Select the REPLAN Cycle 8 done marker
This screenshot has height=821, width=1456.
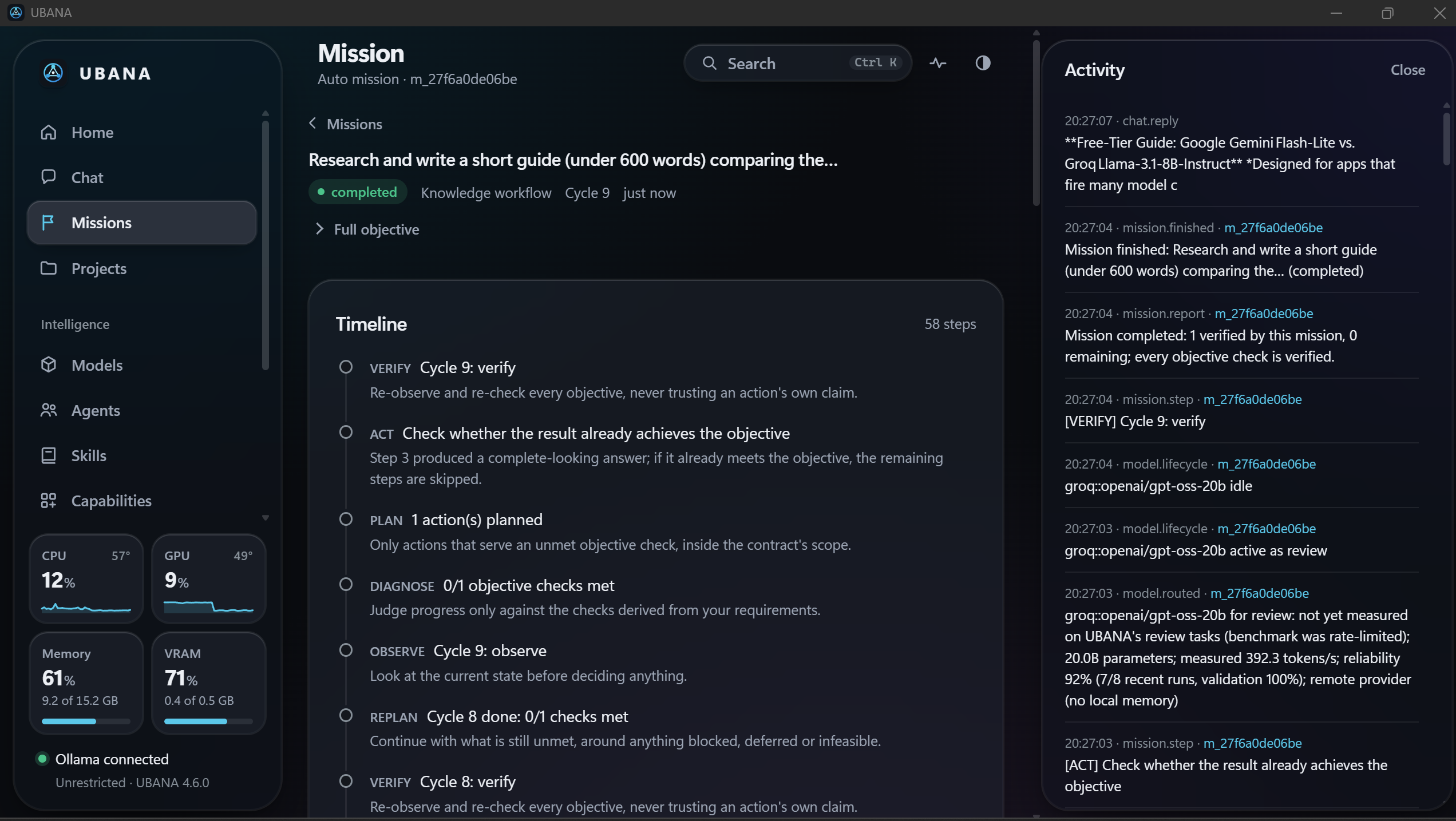coord(346,715)
